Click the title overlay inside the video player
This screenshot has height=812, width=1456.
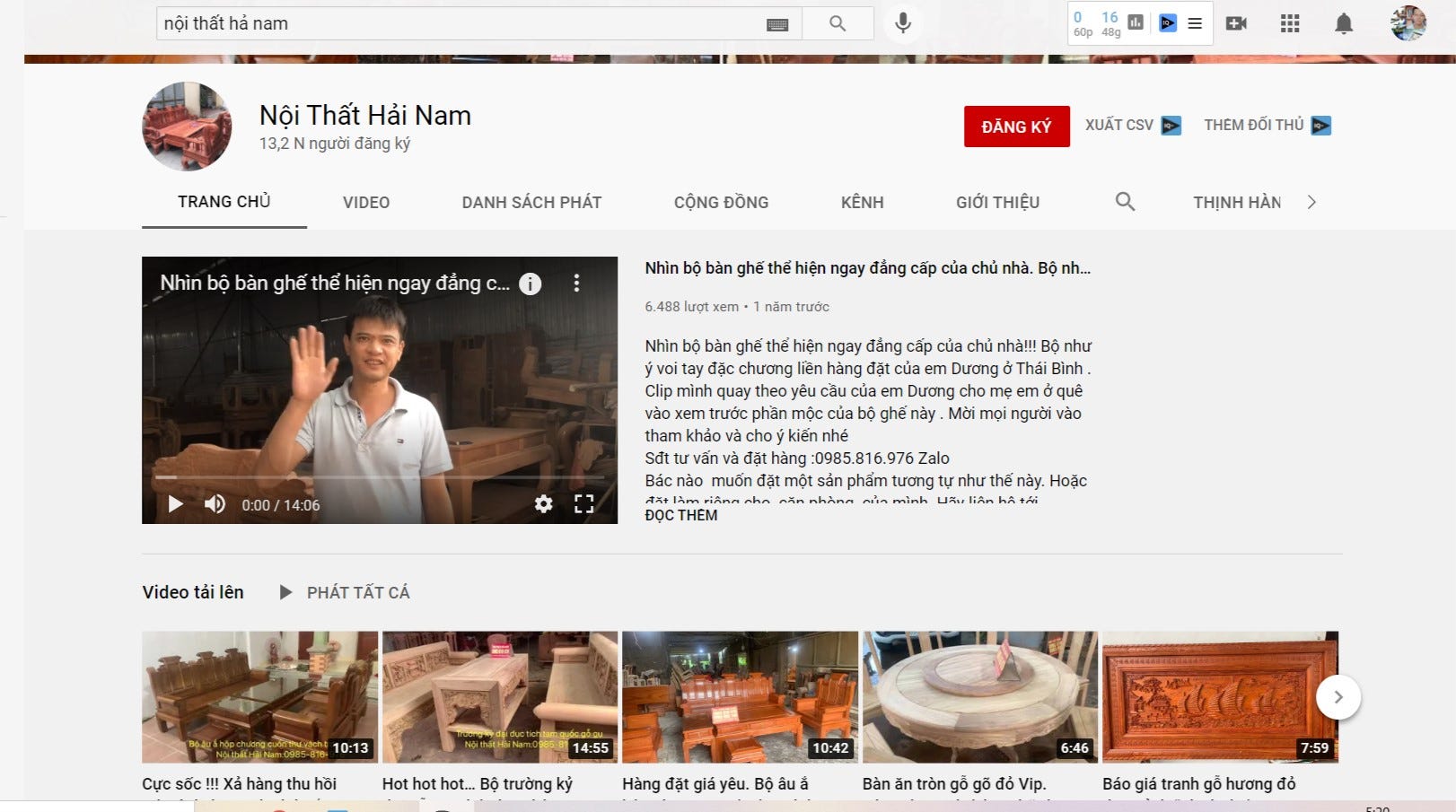click(x=335, y=284)
